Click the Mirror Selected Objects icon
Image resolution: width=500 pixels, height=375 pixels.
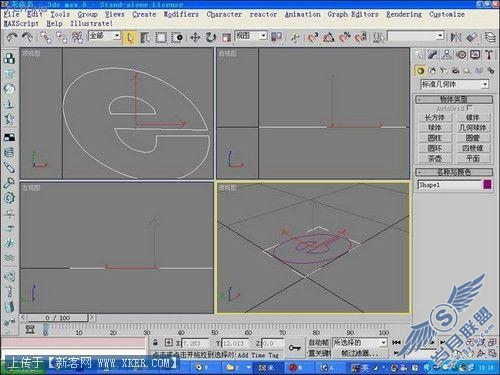pyautogui.click(x=455, y=37)
